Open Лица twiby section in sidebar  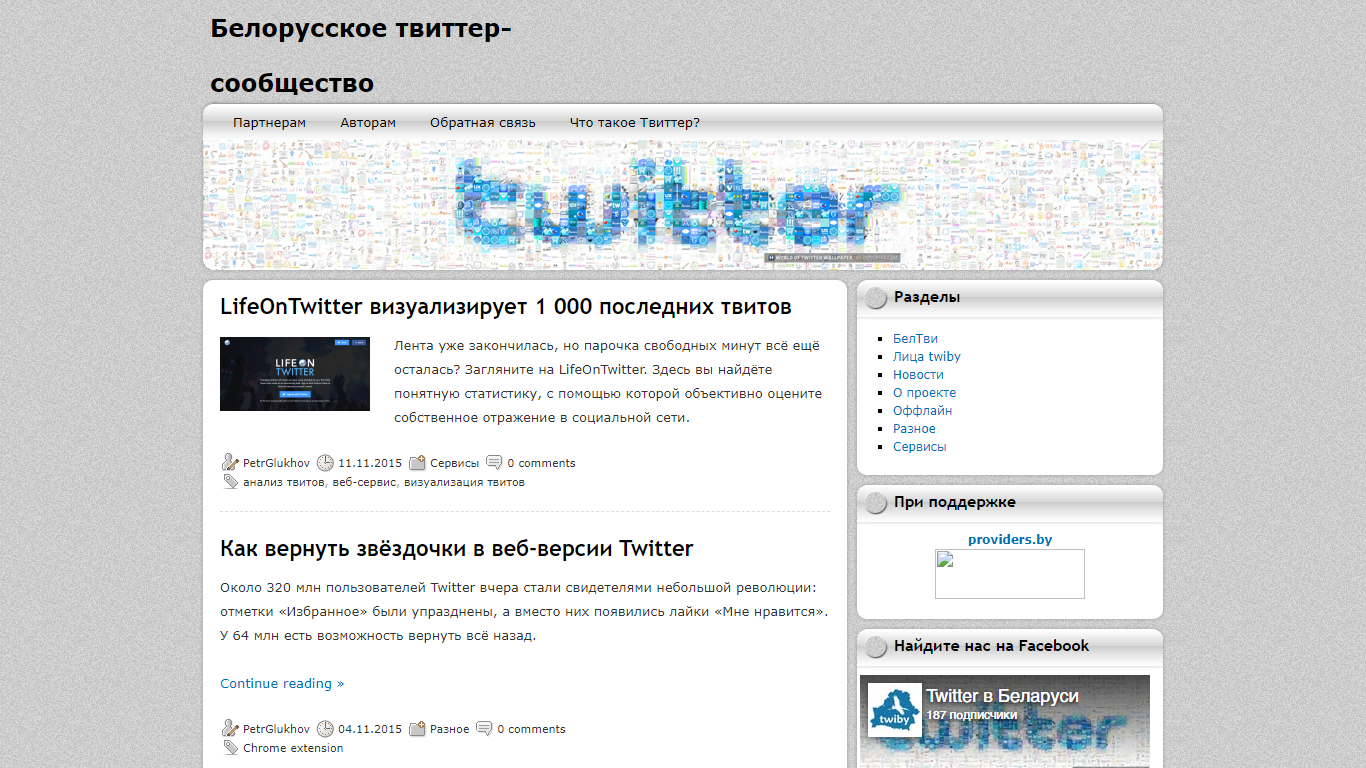pos(927,357)
